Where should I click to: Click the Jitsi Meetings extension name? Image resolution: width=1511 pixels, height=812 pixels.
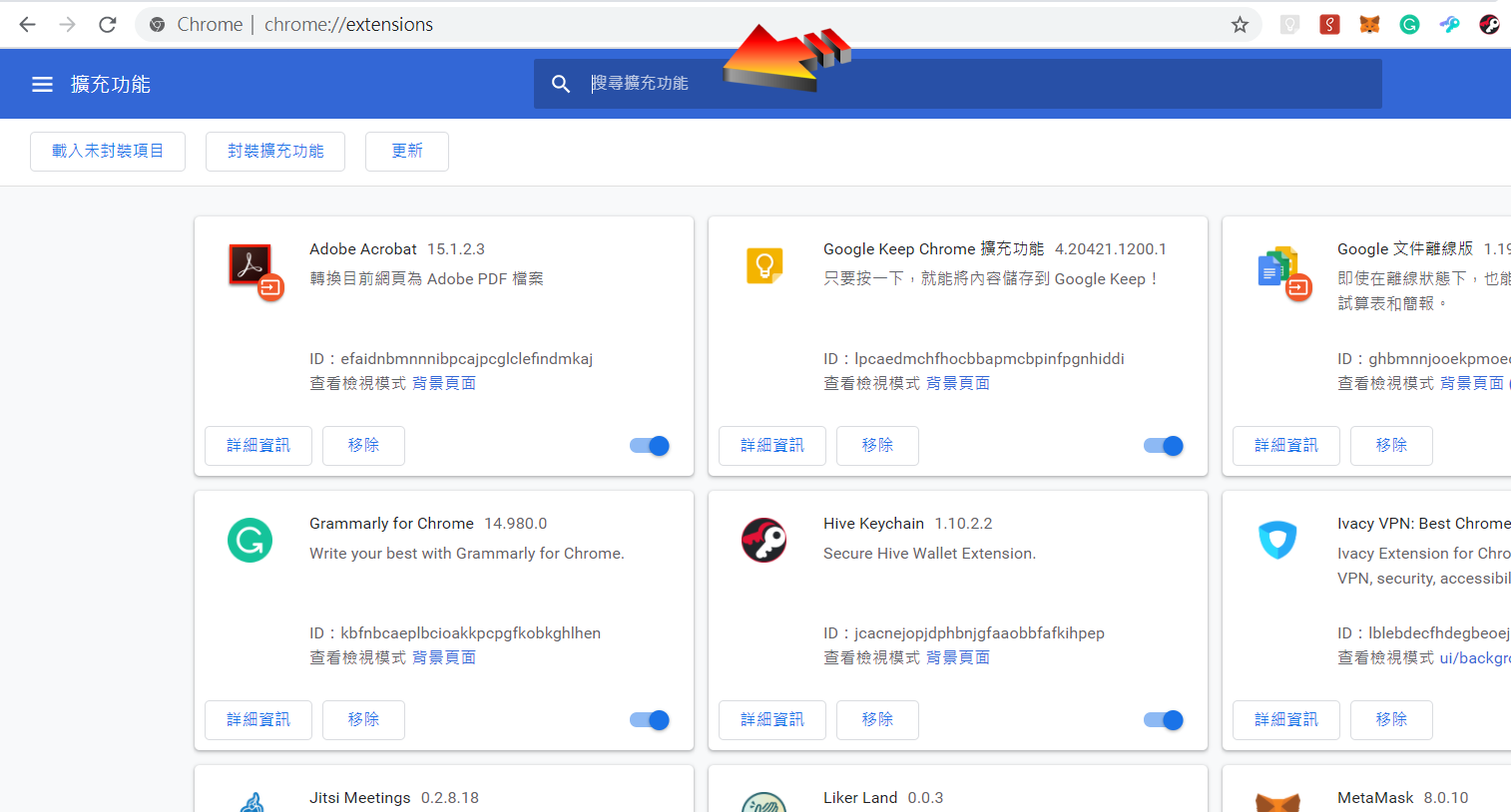tap(360, 798)
